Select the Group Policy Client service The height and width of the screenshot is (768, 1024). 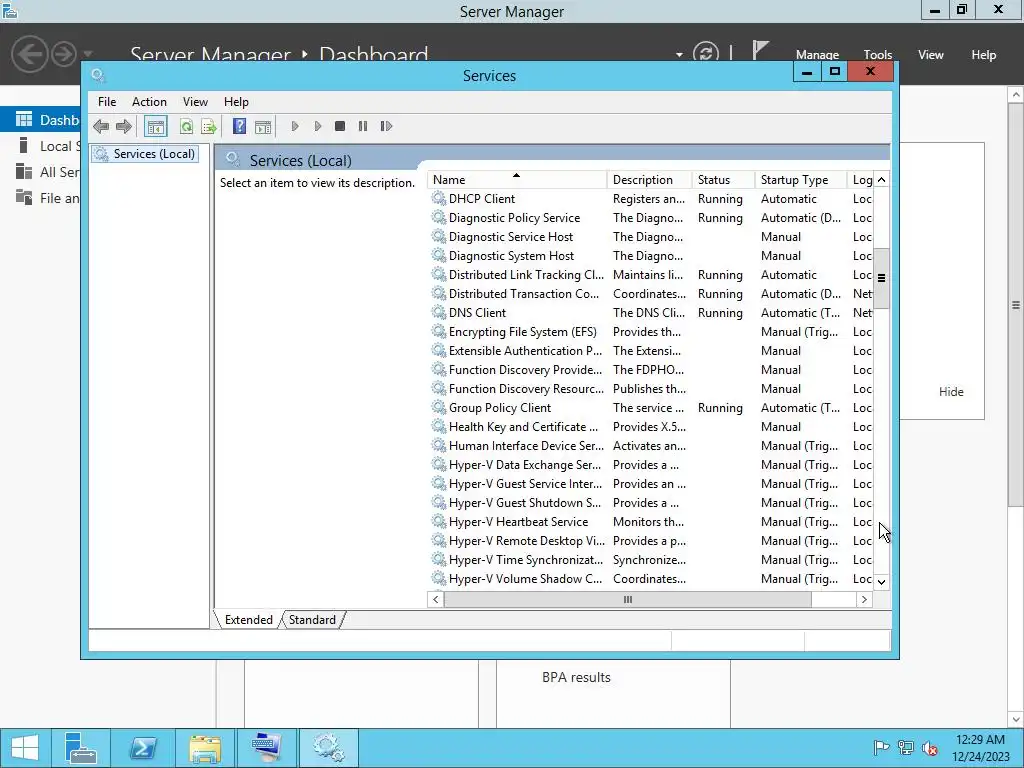[650, 408]
